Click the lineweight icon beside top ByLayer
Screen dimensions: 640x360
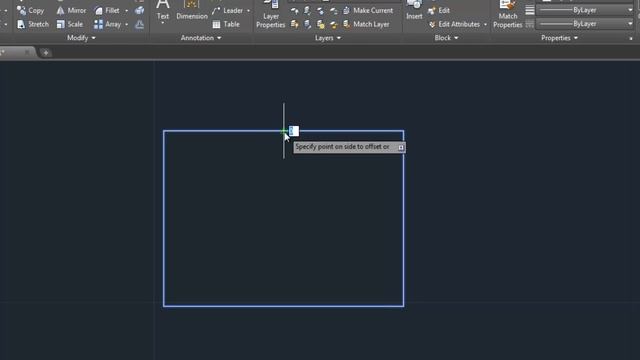click(x=530, y=10)
